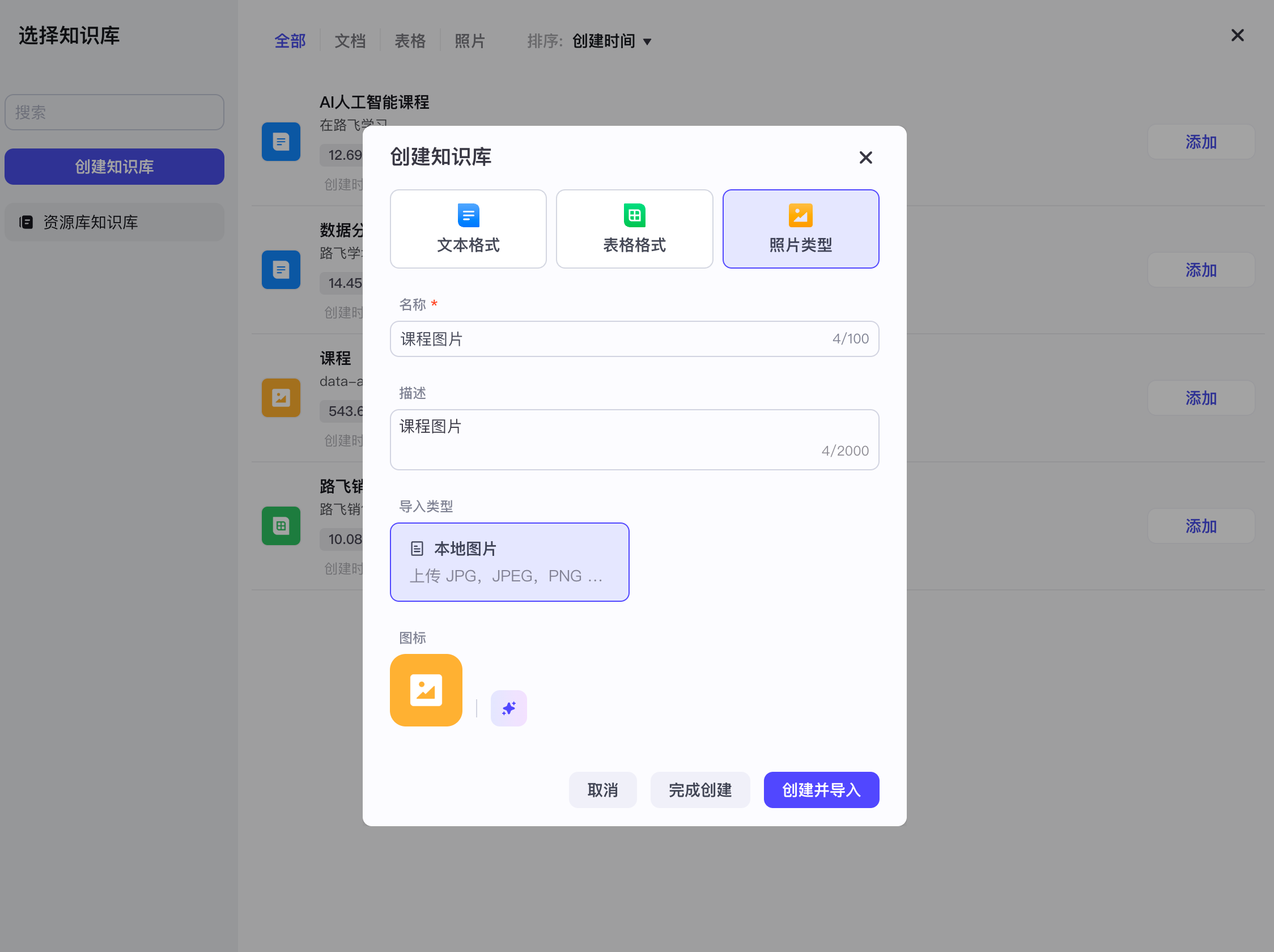Click the 搜索 search input field

114,112
